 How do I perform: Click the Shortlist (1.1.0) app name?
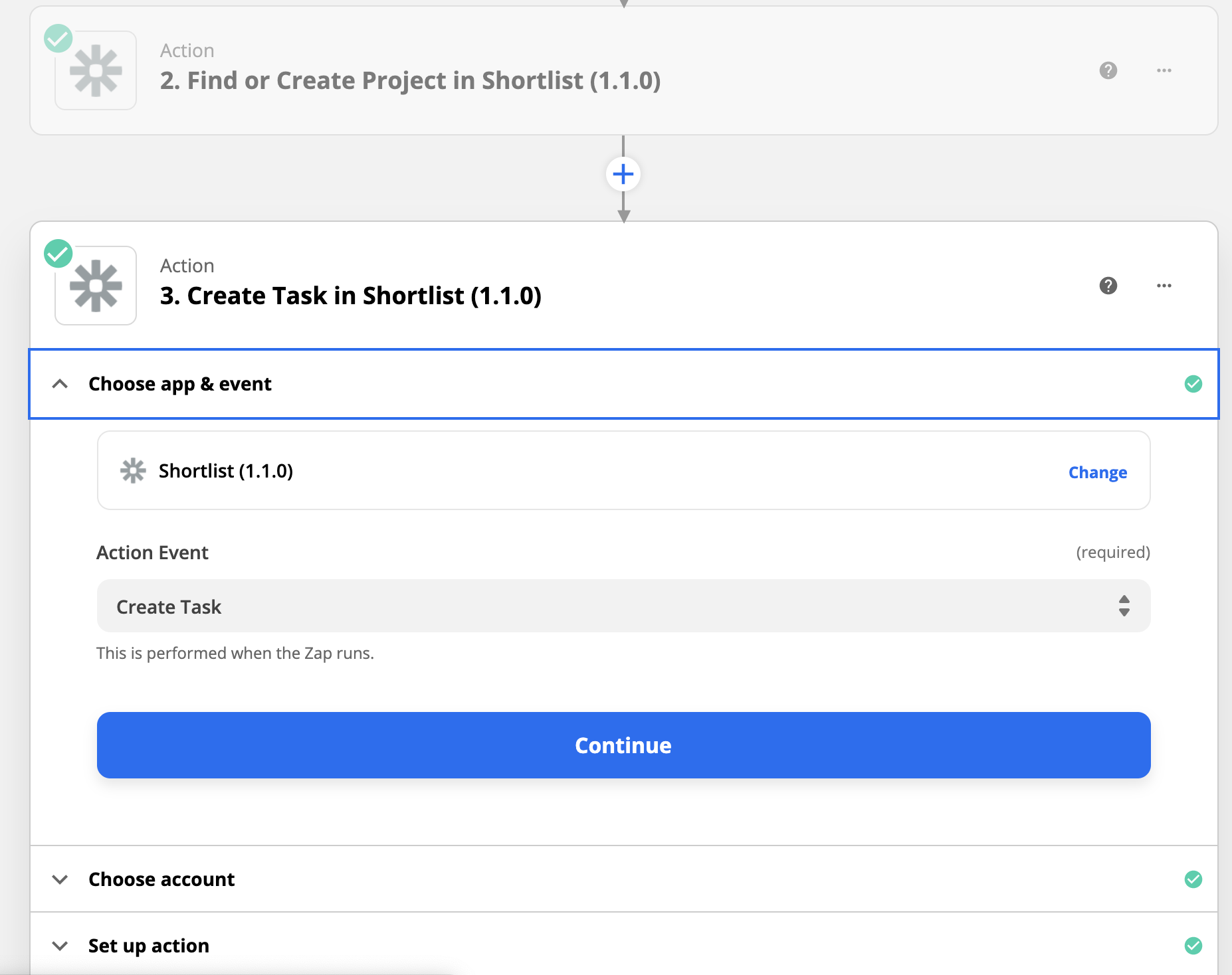pos(226,471)
